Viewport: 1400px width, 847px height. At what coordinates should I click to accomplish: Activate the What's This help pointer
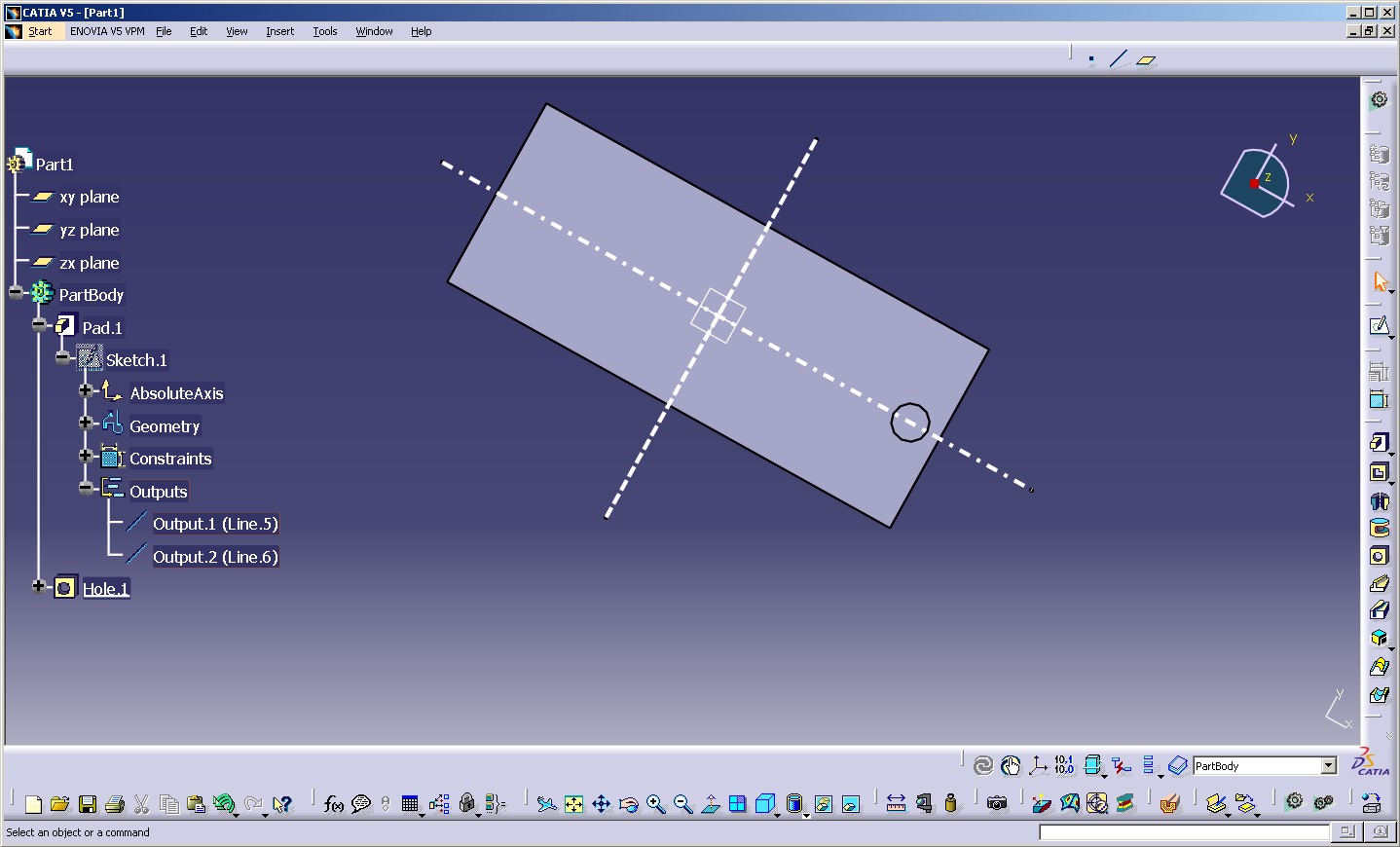click(x=282, y=804)
